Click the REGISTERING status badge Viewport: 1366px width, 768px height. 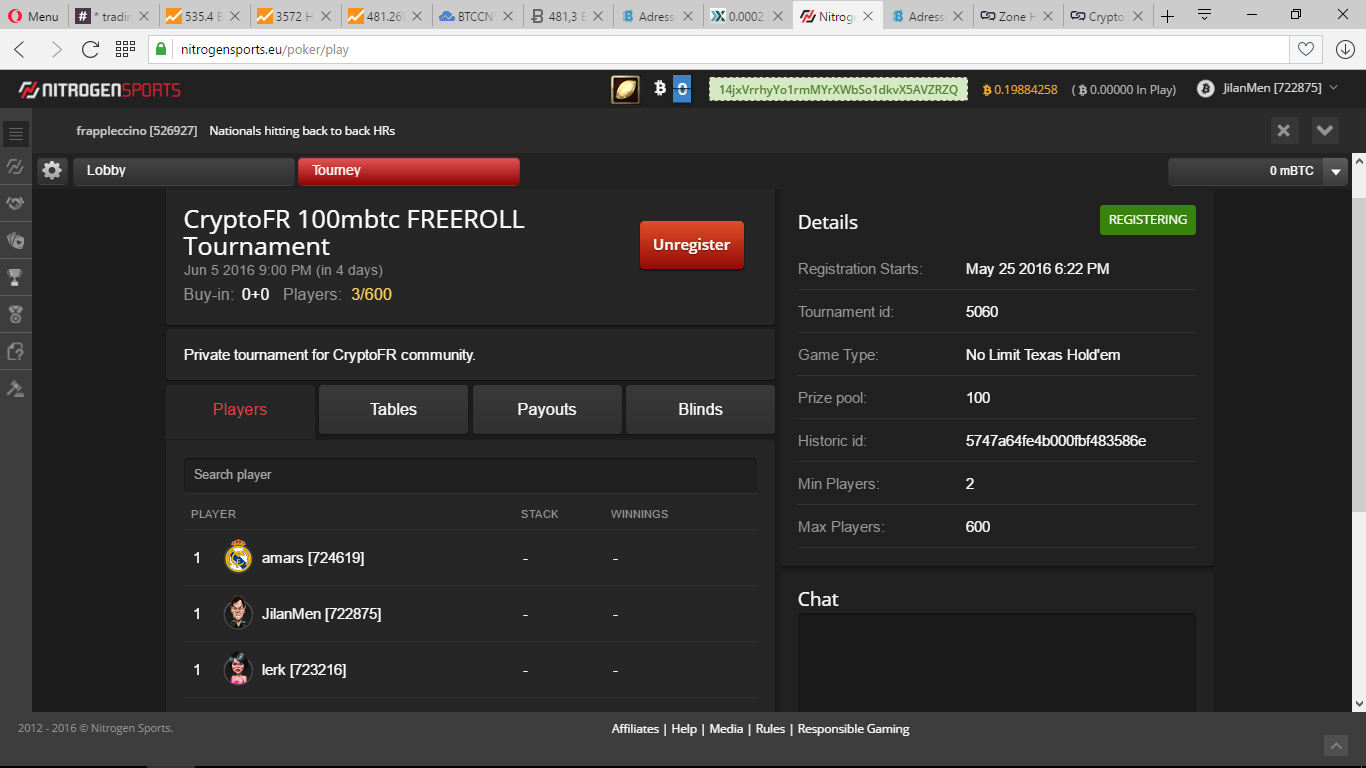pos(1148,220)
